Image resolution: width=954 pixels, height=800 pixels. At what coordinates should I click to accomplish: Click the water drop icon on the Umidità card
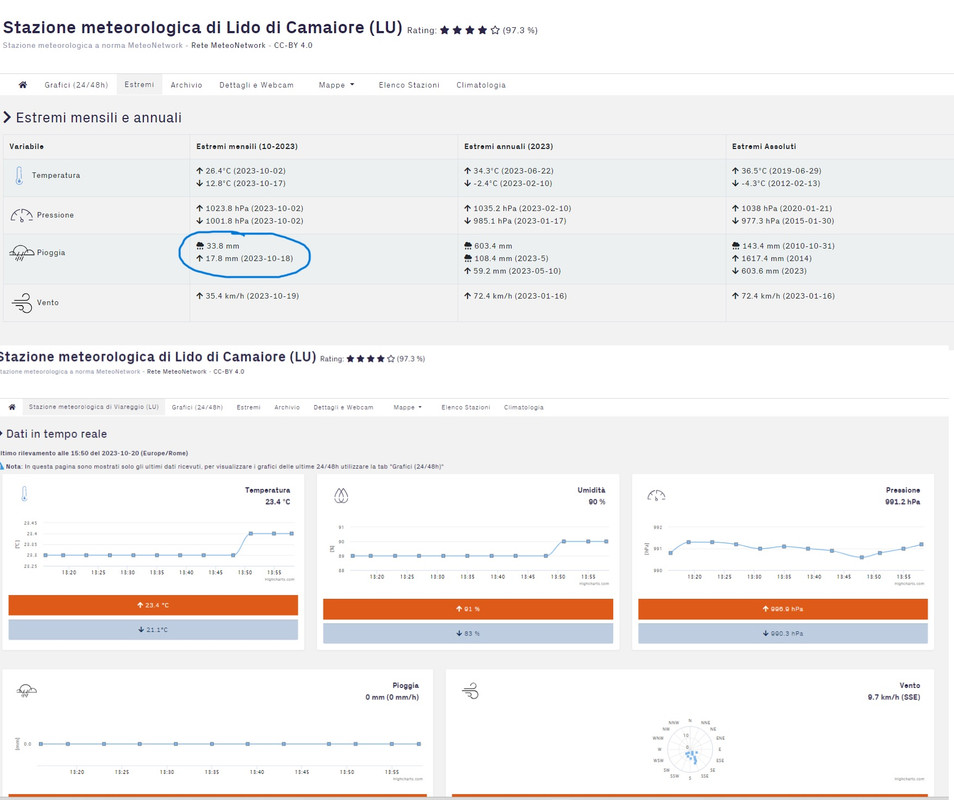[x=341, y=496]
